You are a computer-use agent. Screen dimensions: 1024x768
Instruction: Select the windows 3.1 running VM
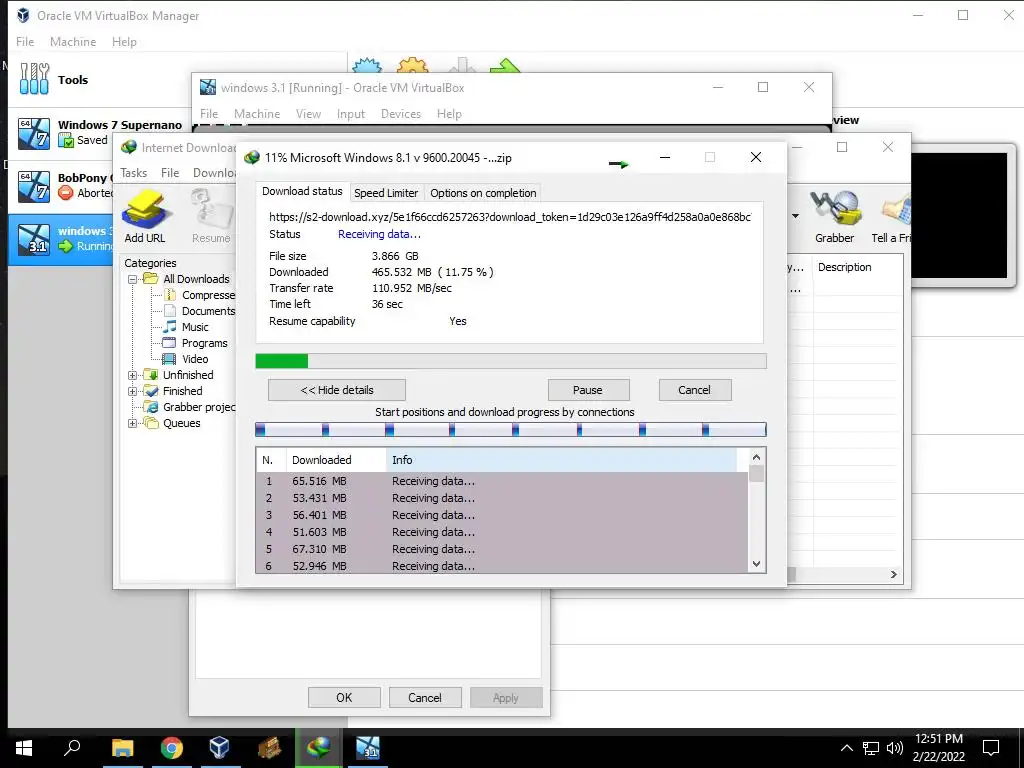pyautogui.click(x=62, y=238)
